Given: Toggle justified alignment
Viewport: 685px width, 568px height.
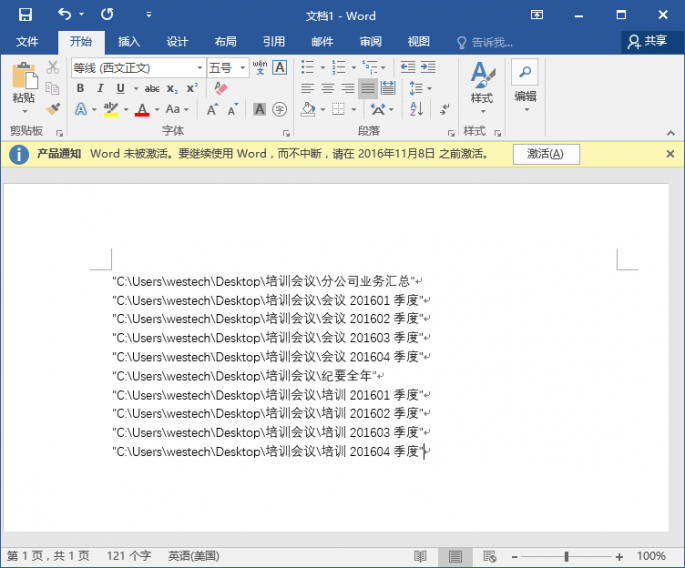Looking at the screenshot, I should tap(368, 89).
